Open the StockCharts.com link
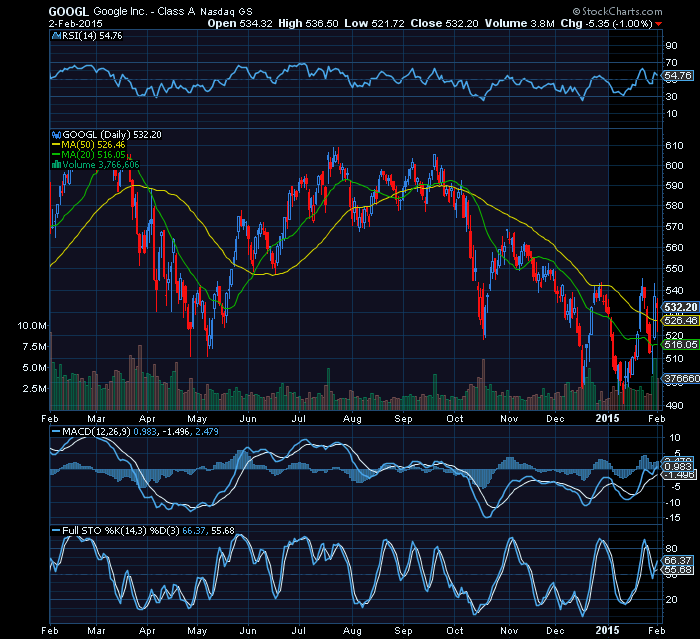 tap(622, 12)
